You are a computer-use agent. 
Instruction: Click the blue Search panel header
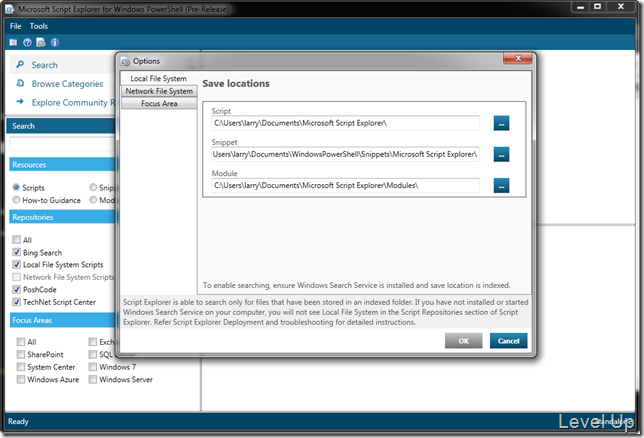[x=61, y=126]
